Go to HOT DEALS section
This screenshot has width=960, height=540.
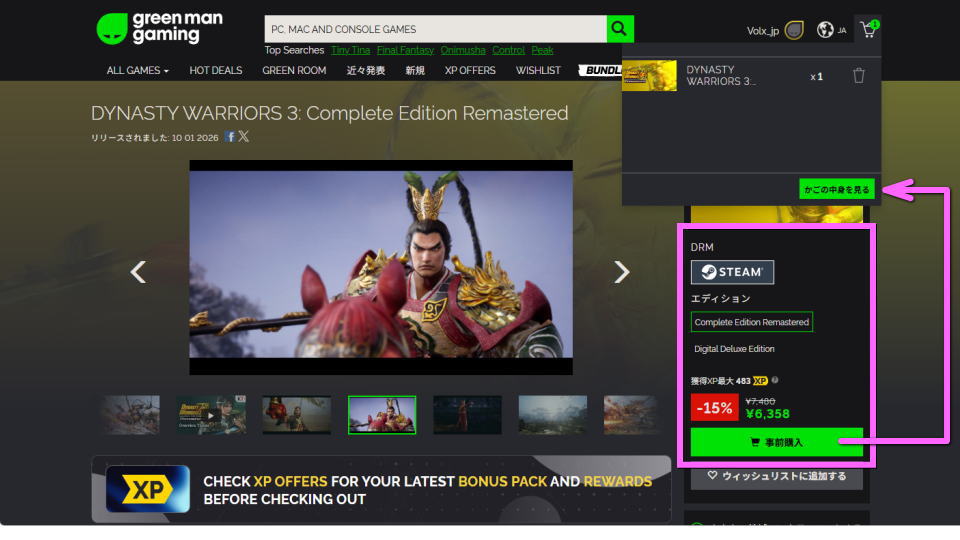click(216, 70)
